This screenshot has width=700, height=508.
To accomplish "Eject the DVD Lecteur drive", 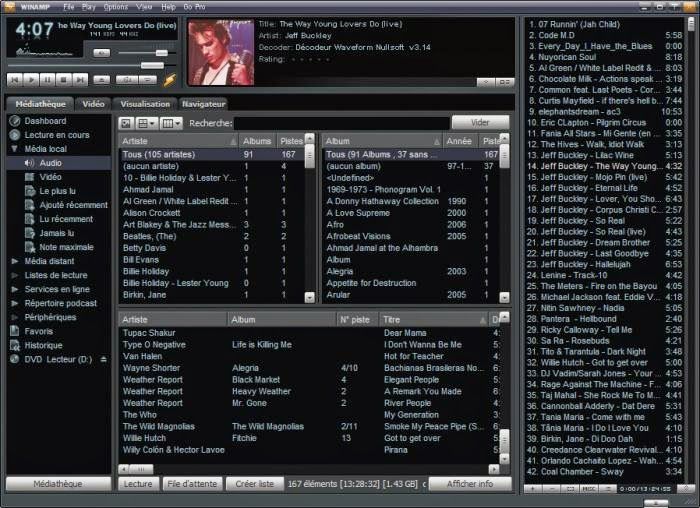I will 104,359.
